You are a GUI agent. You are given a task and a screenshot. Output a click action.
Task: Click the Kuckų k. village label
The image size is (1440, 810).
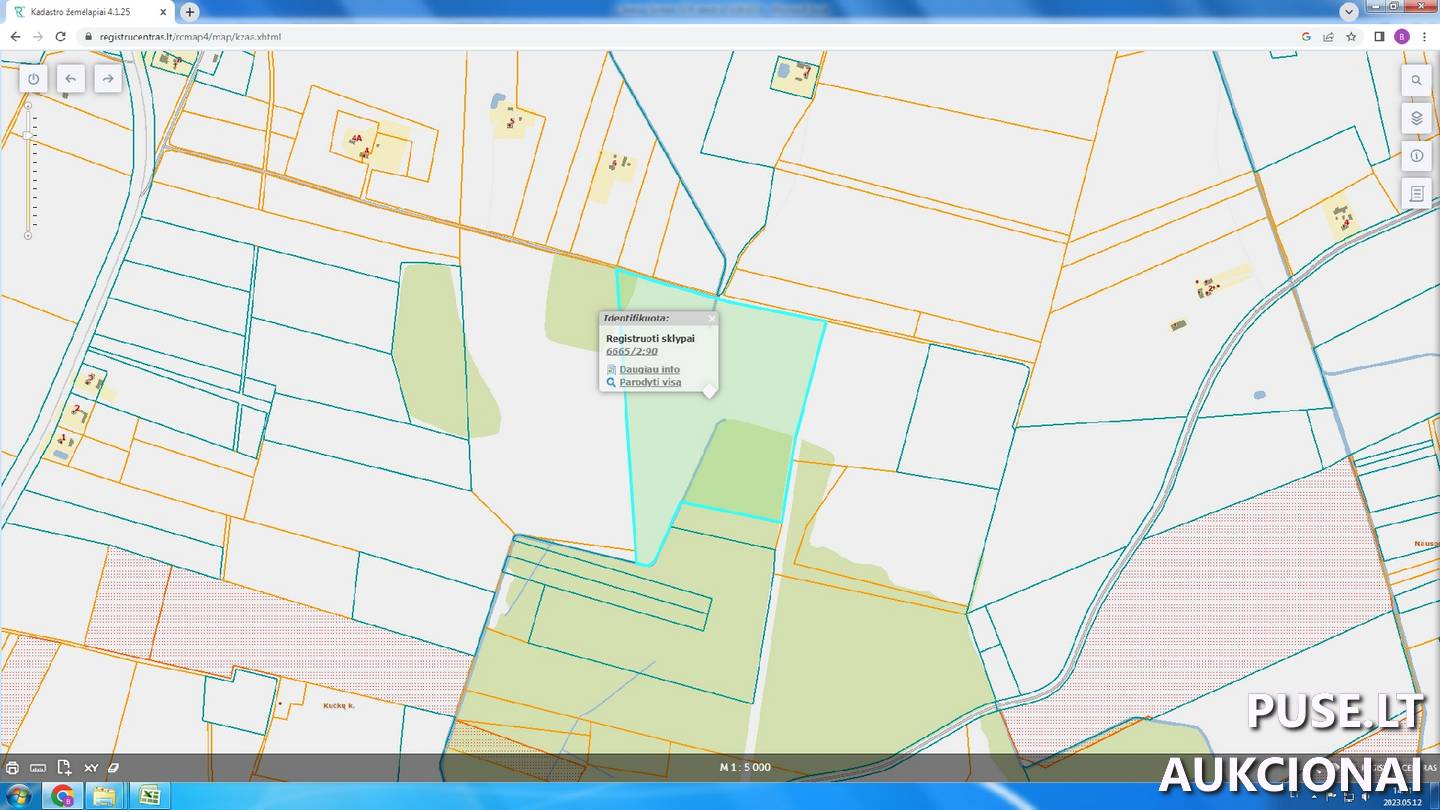(x=339, y=705)
